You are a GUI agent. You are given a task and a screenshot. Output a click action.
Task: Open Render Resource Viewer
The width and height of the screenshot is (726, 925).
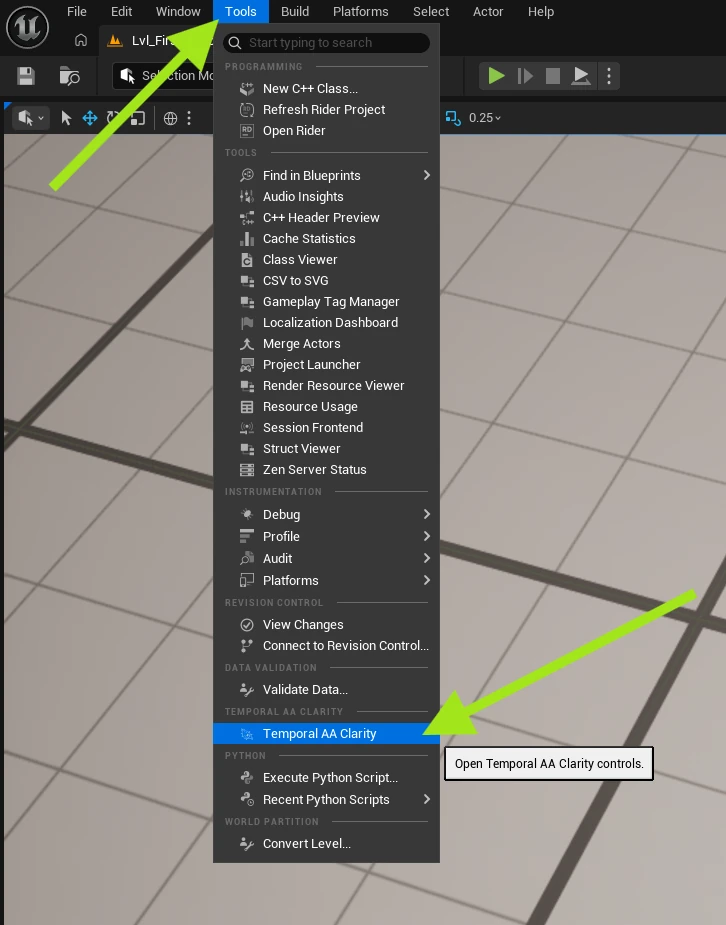[326, 386]
